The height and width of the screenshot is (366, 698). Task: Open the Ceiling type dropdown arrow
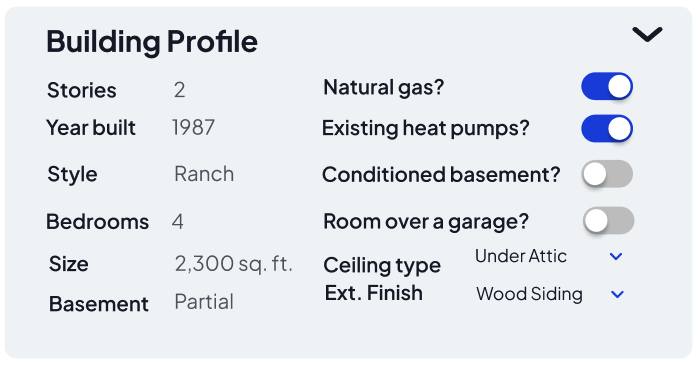tap(616, 256)
